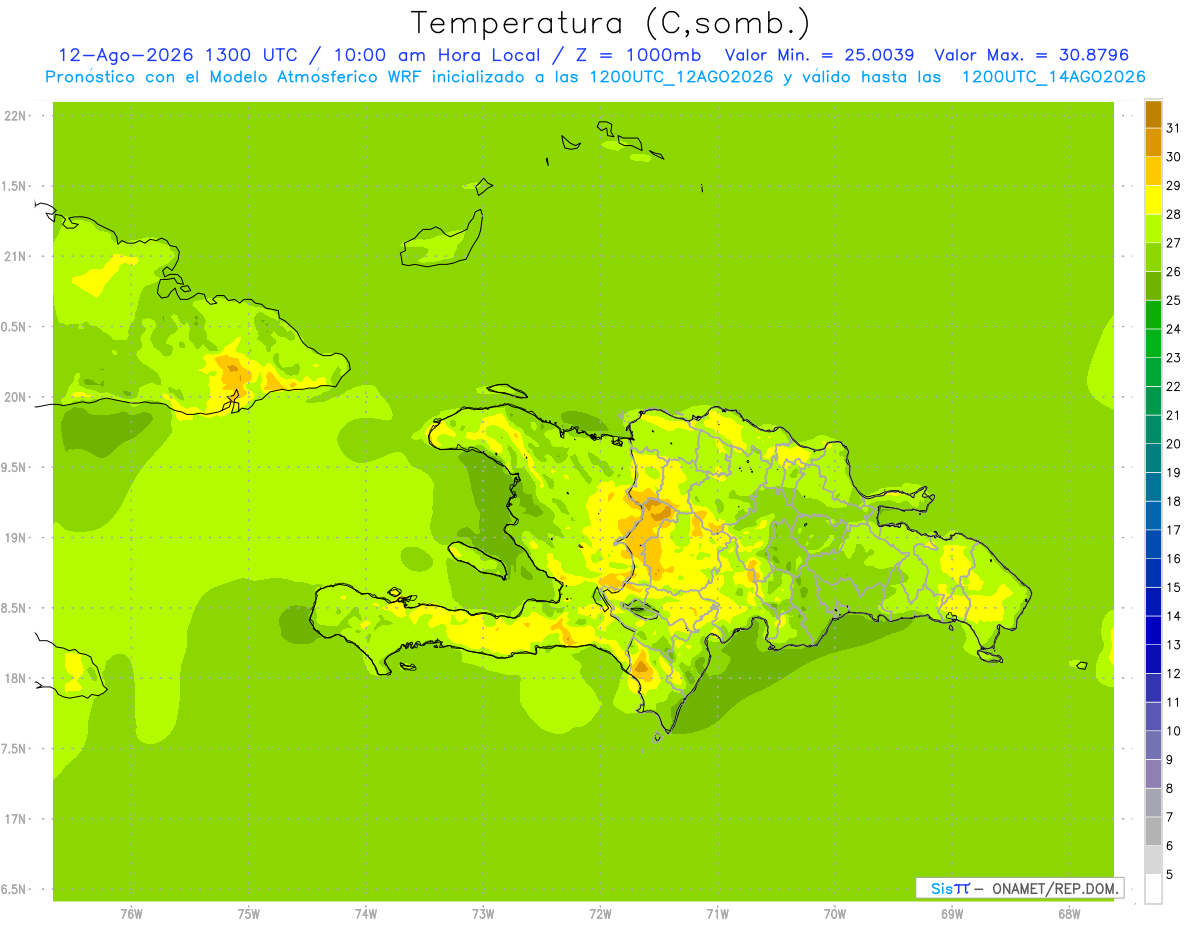Click the legend value 25
Image resolution: width=1200 pixels, height=927 pixels.
pos(1173,300)
